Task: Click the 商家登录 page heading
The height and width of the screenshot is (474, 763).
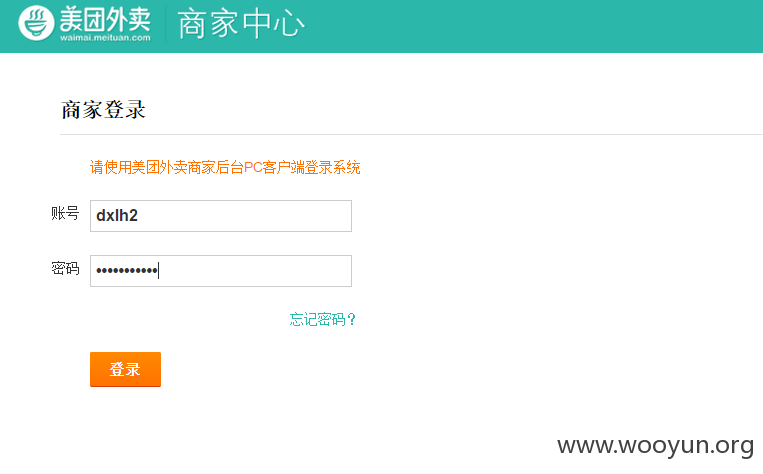Action: coord(103,109)
